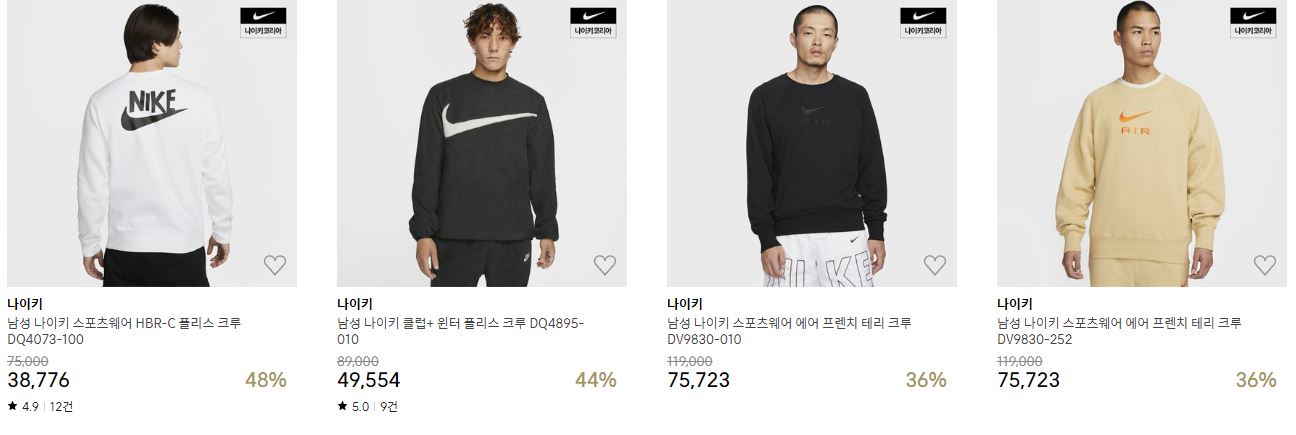The image size is (1296, 435).
Task: Toggle wishlist heart on white HBR-C fleece crew
Action: click(x=275, y=265)
